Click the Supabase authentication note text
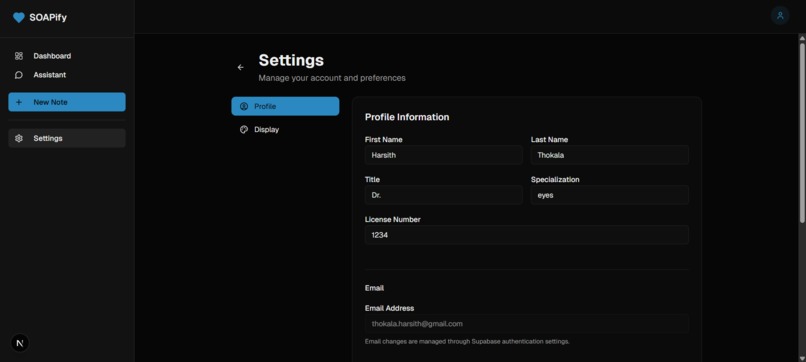This screenshot has width=806, height=362. point(467,341)
